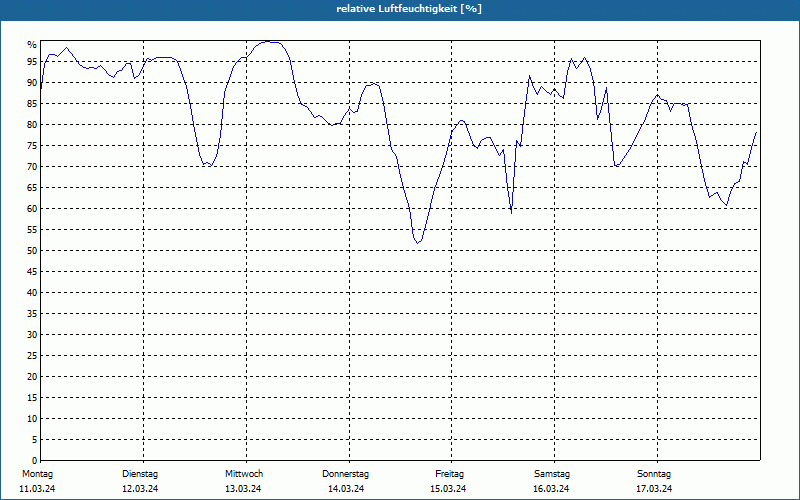Click the y-axis value '45'
This screenshot has width=800, height=500.
point(32,272)
